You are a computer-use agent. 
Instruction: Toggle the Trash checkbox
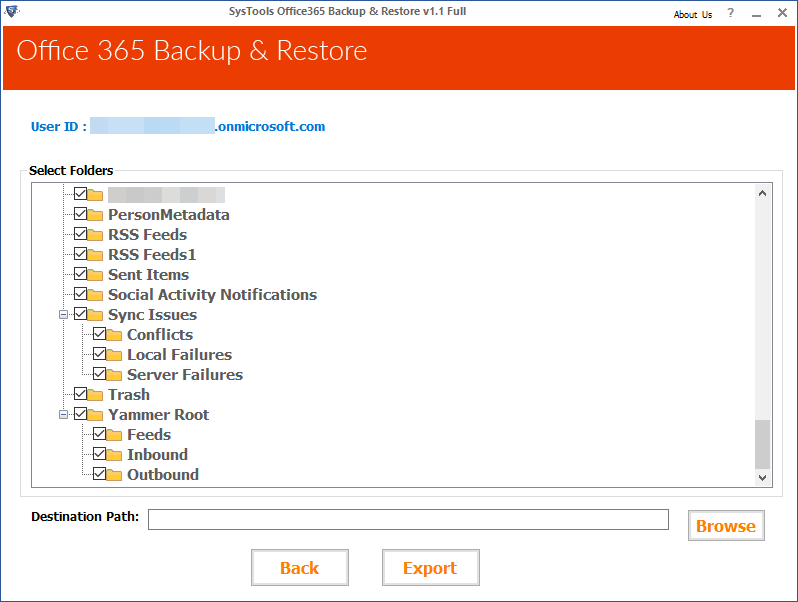[80, 393]
